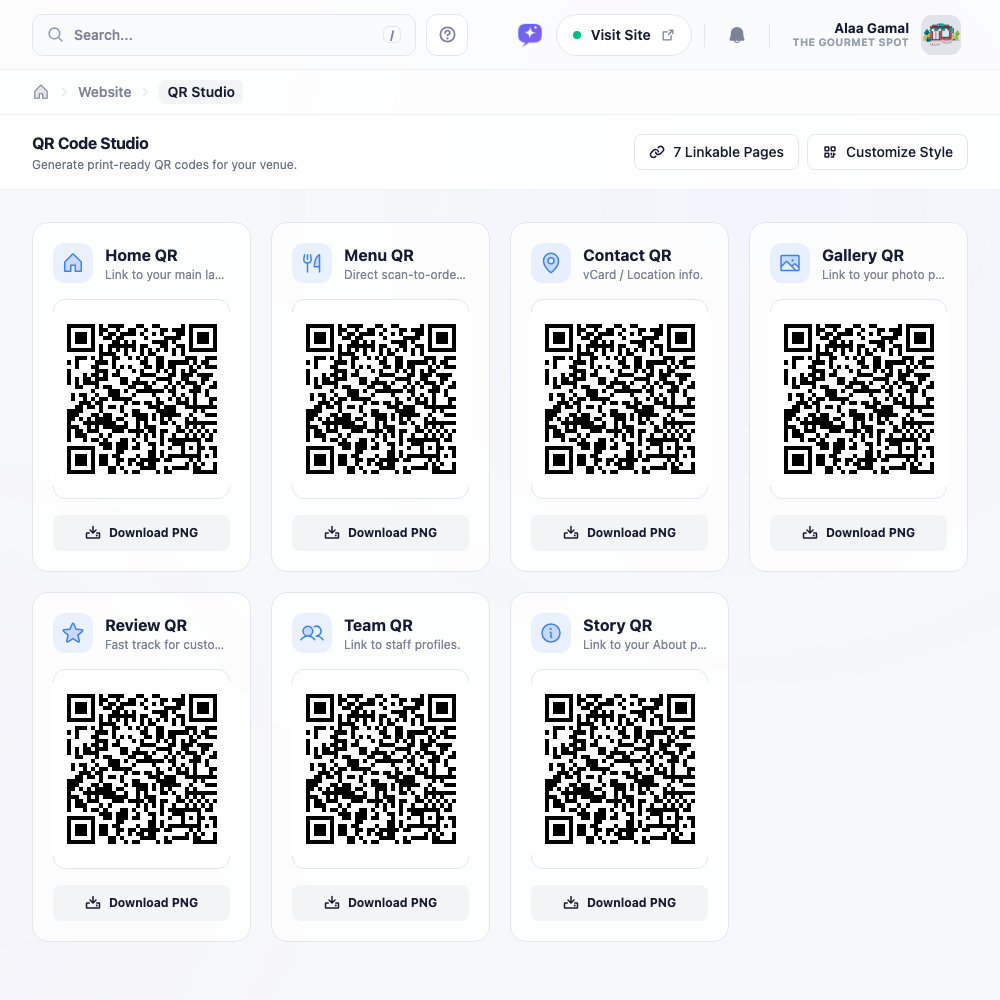Download PNG for Story QR
Viewport: 1000px width, 1000px height.
point(620,902)
